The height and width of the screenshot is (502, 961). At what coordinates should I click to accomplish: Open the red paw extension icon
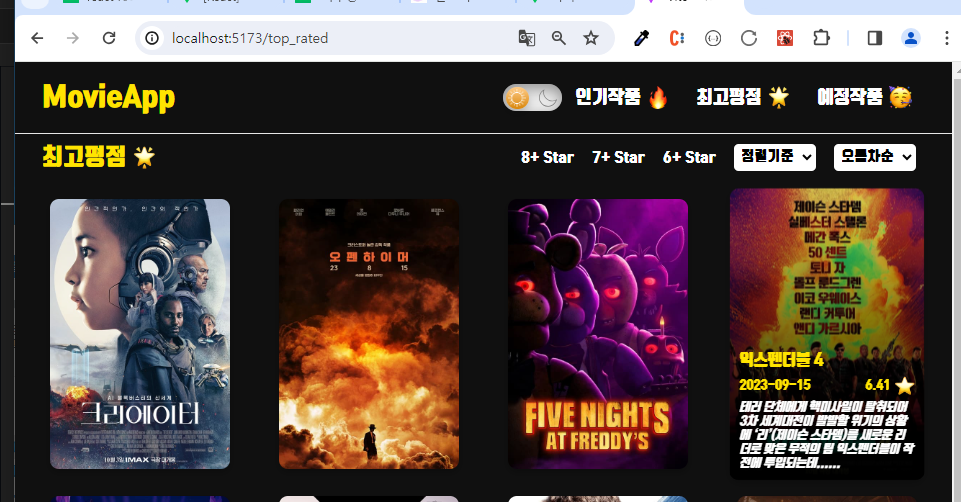point(784,38)
